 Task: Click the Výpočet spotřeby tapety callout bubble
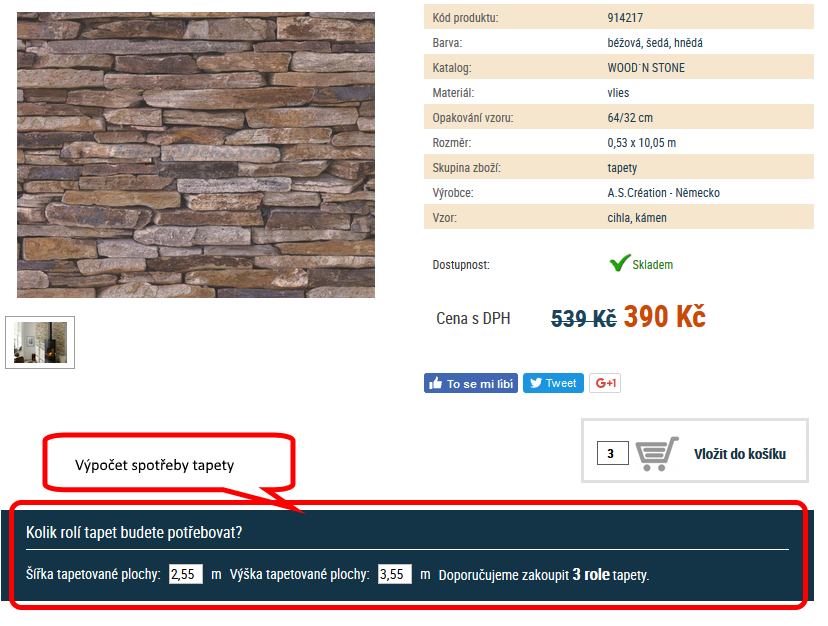168,463
